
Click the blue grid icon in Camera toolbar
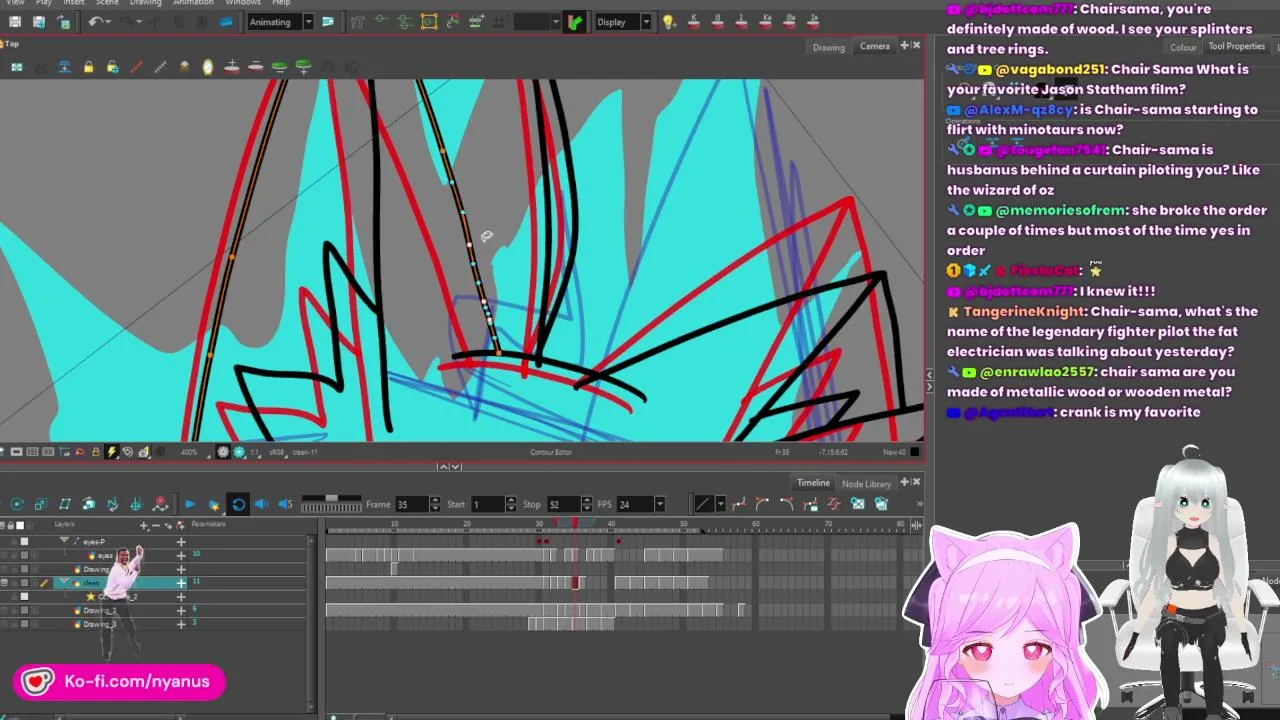click(17, 67)
